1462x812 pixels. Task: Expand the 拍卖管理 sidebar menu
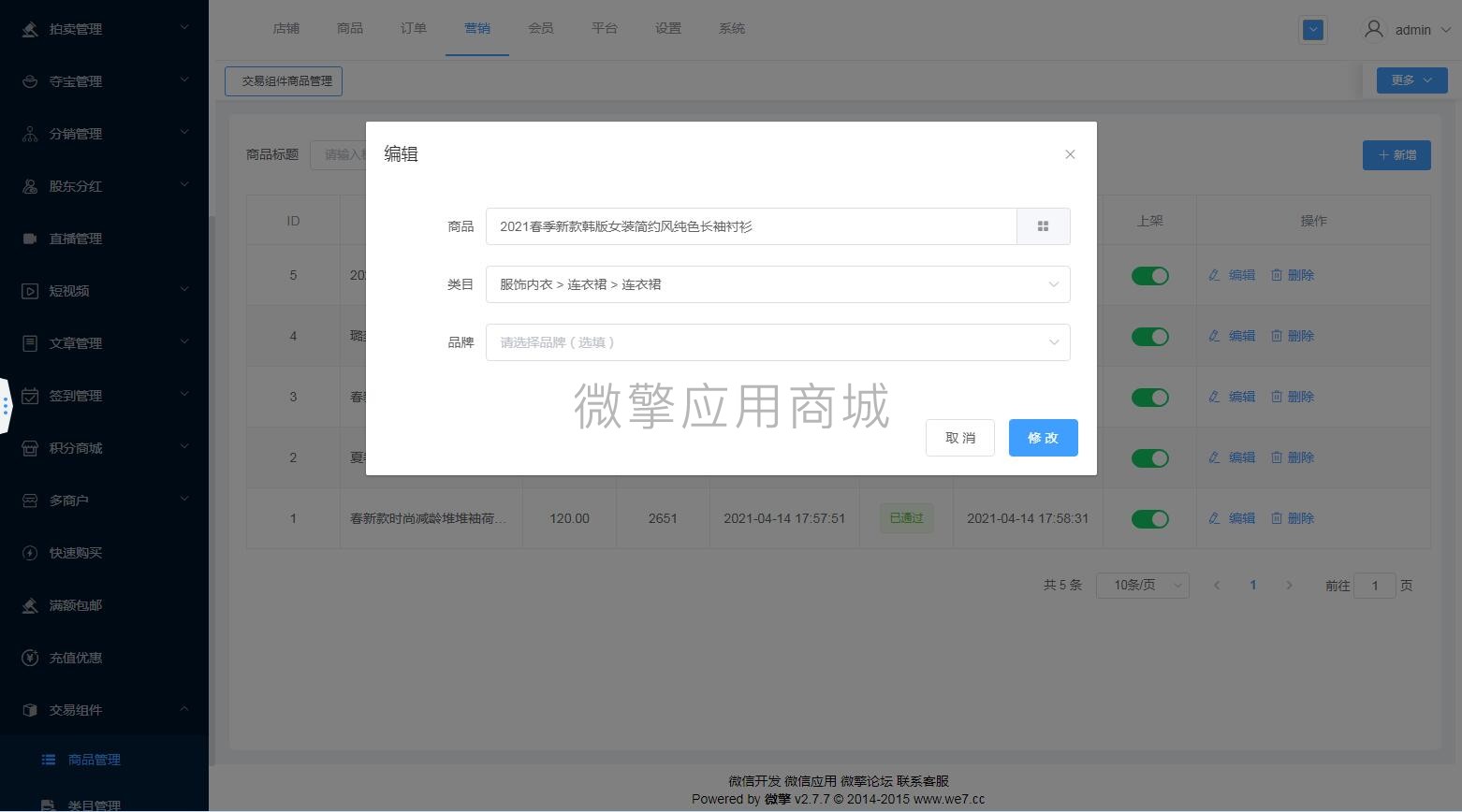click(x=184, y=28)
